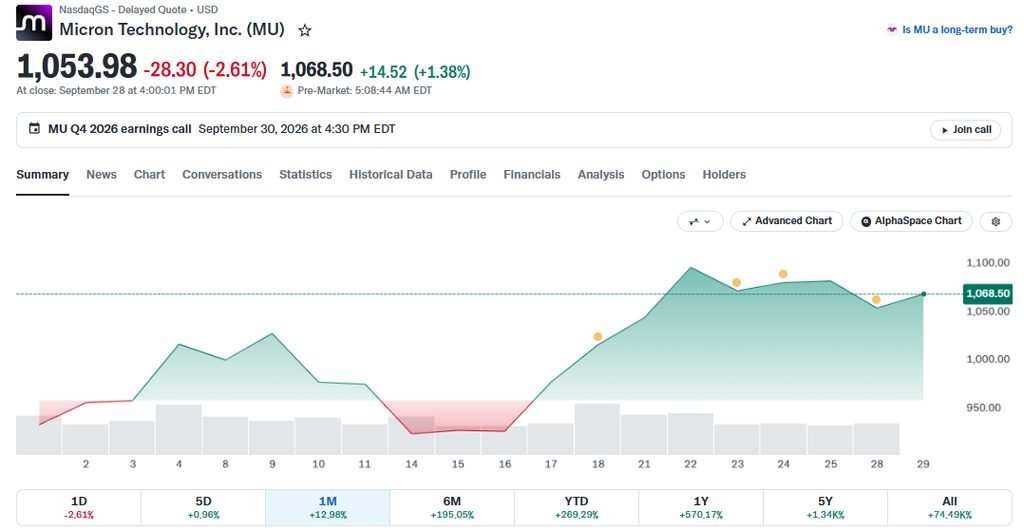Click the MU Q4 2026 earnings call text
Viewport: 1024px width, 530px height.
pos(120,129)
